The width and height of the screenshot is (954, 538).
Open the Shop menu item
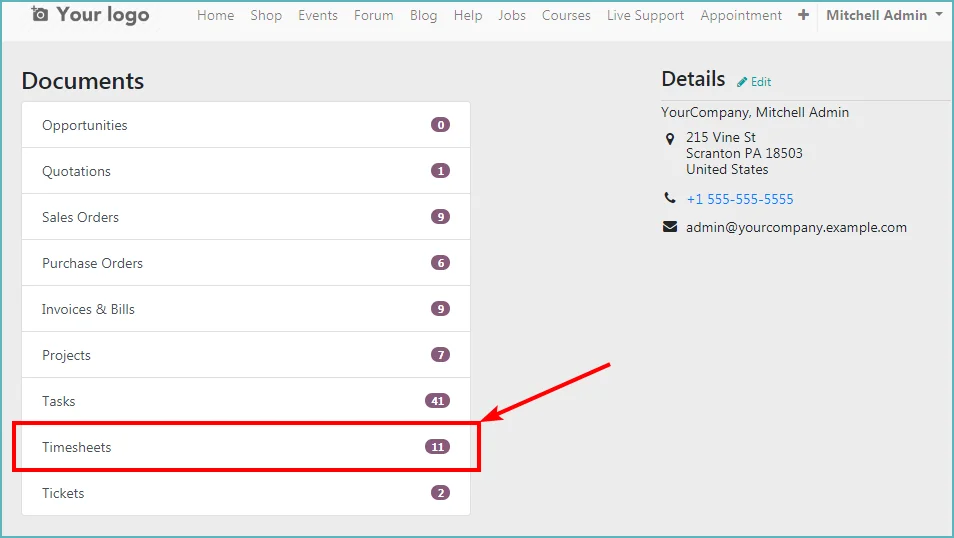pos(266,15)
